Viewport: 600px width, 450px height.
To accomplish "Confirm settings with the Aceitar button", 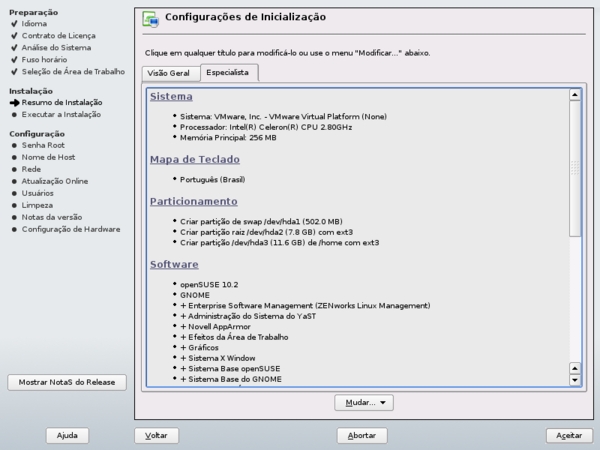I will tap(569, 435).
